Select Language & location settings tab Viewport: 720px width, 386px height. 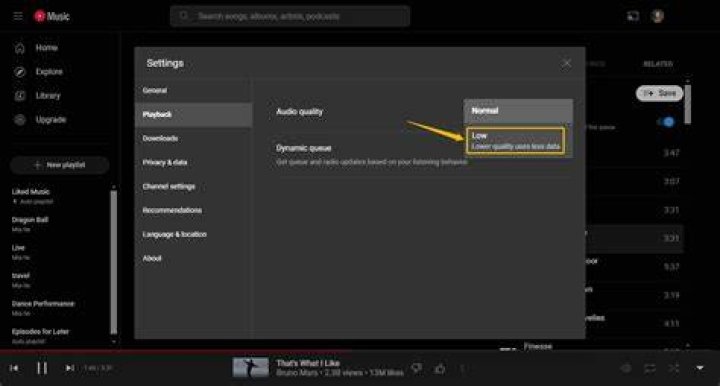pyautogui.click(x=193, y=234)
